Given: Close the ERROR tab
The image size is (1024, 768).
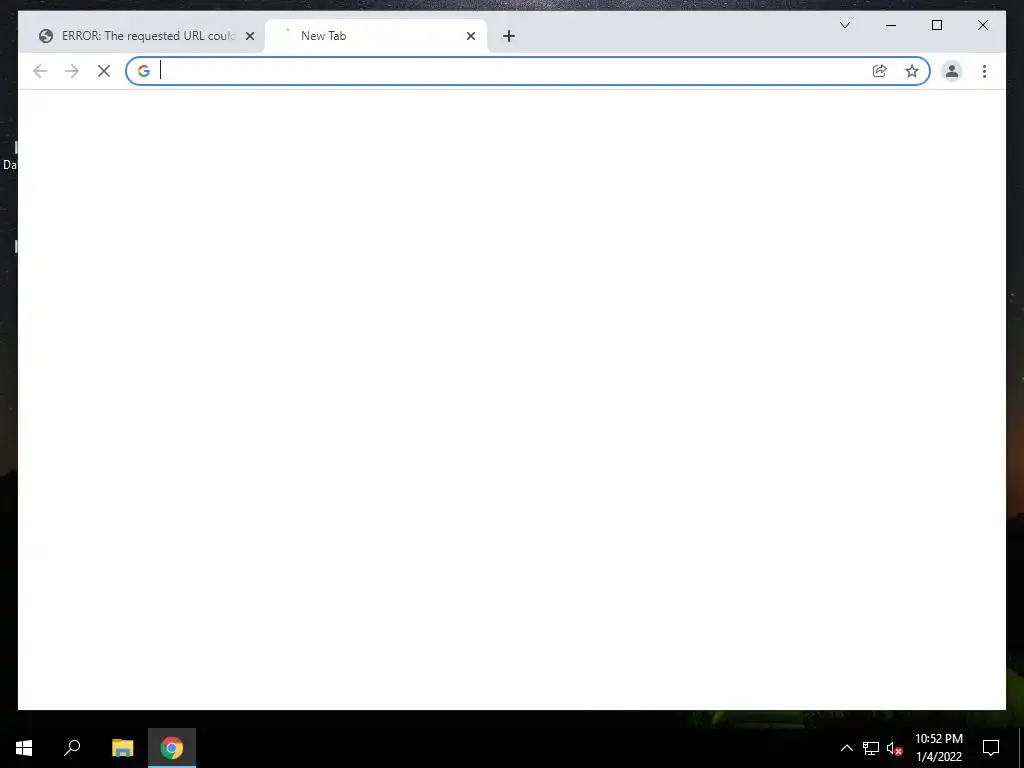Looking at the screenshot, I should (249, 36).
